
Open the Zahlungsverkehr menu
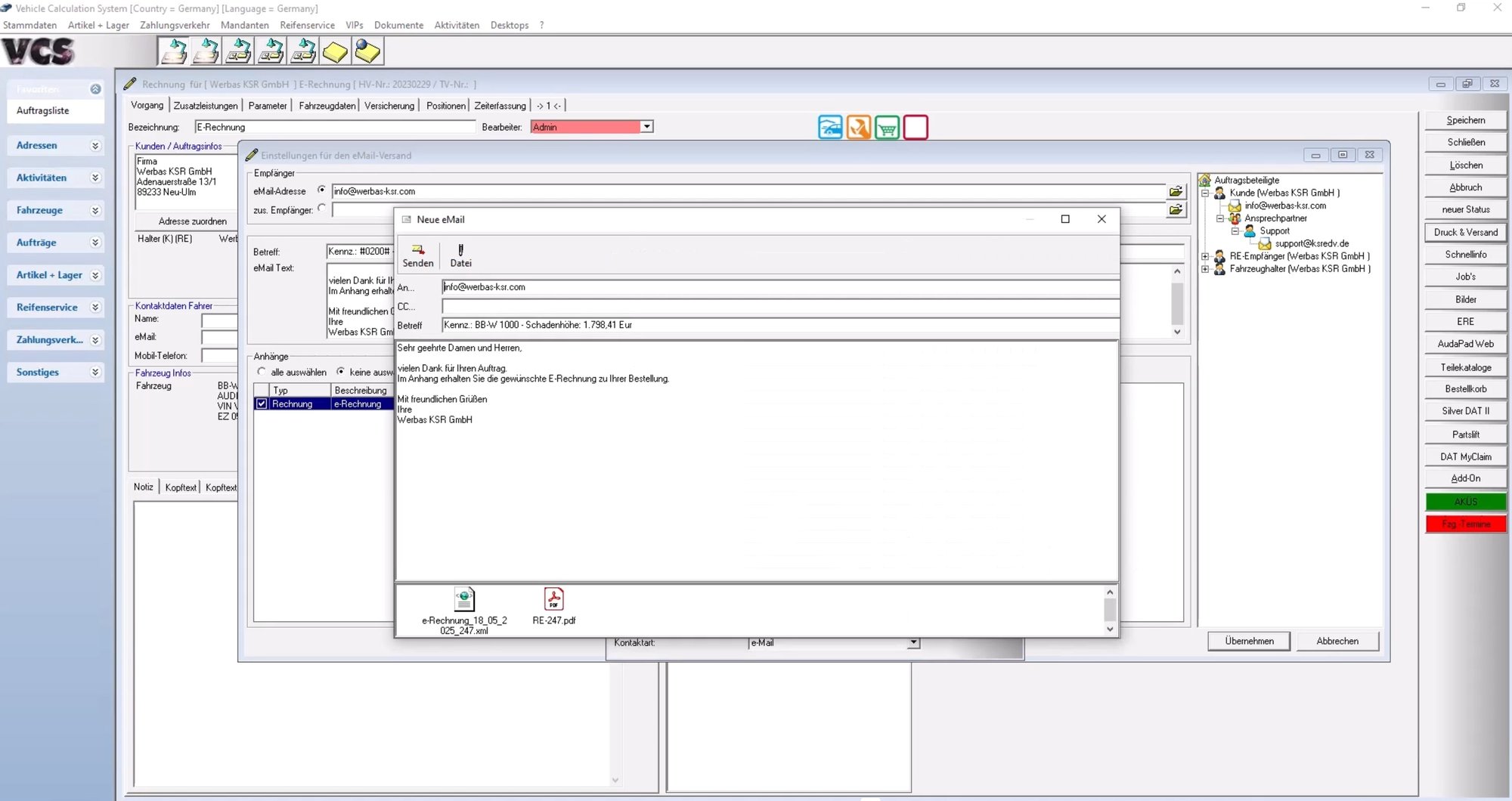(x=175, y=25)
